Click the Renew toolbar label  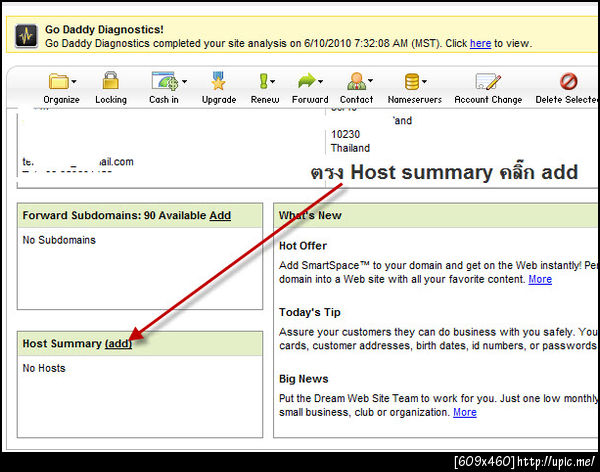coord(265,100)
